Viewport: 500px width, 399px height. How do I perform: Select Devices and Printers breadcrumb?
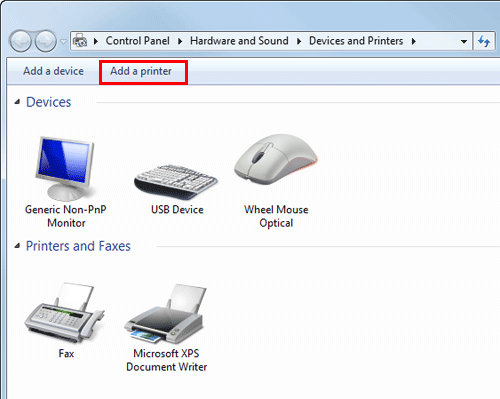[x=356, y=41]
